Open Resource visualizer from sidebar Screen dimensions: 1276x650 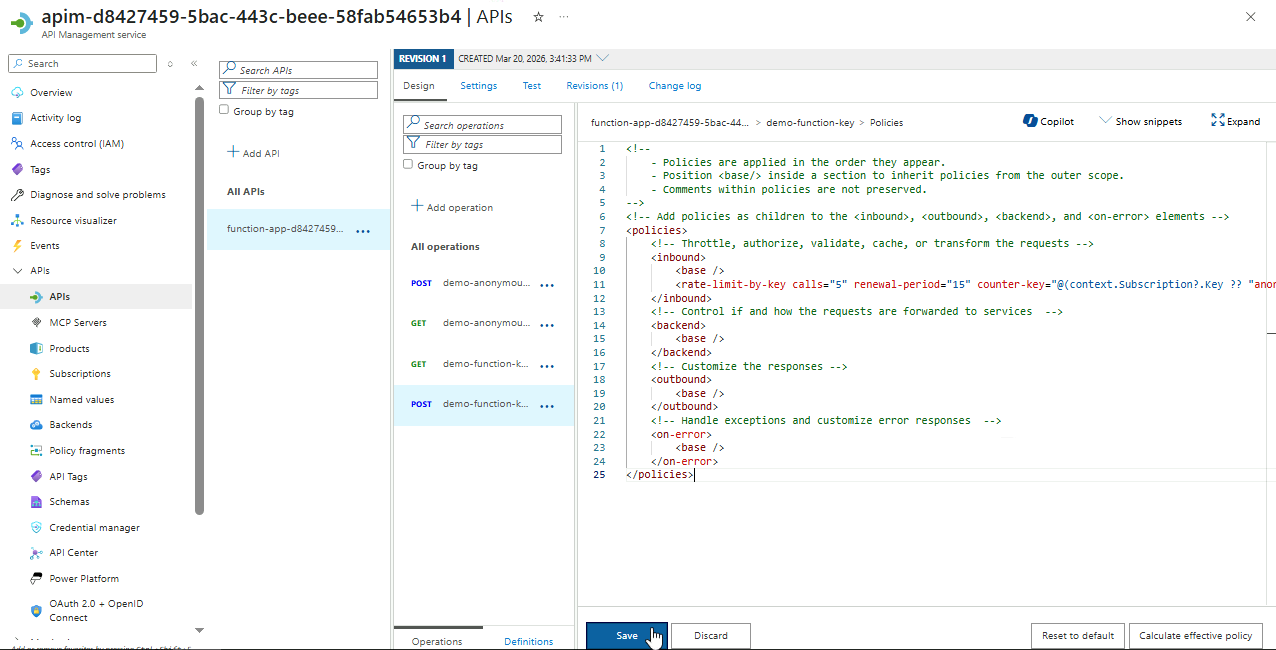tap(73, 220)
